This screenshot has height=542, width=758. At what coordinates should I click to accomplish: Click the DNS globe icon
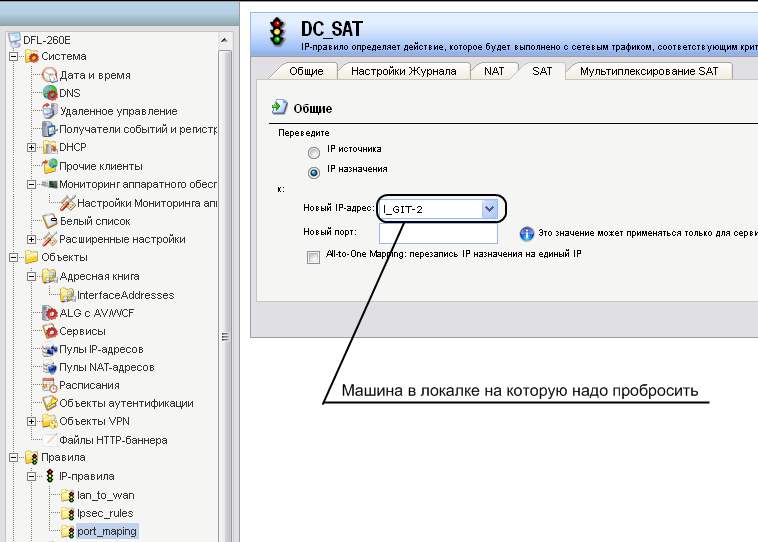point(50,93)
